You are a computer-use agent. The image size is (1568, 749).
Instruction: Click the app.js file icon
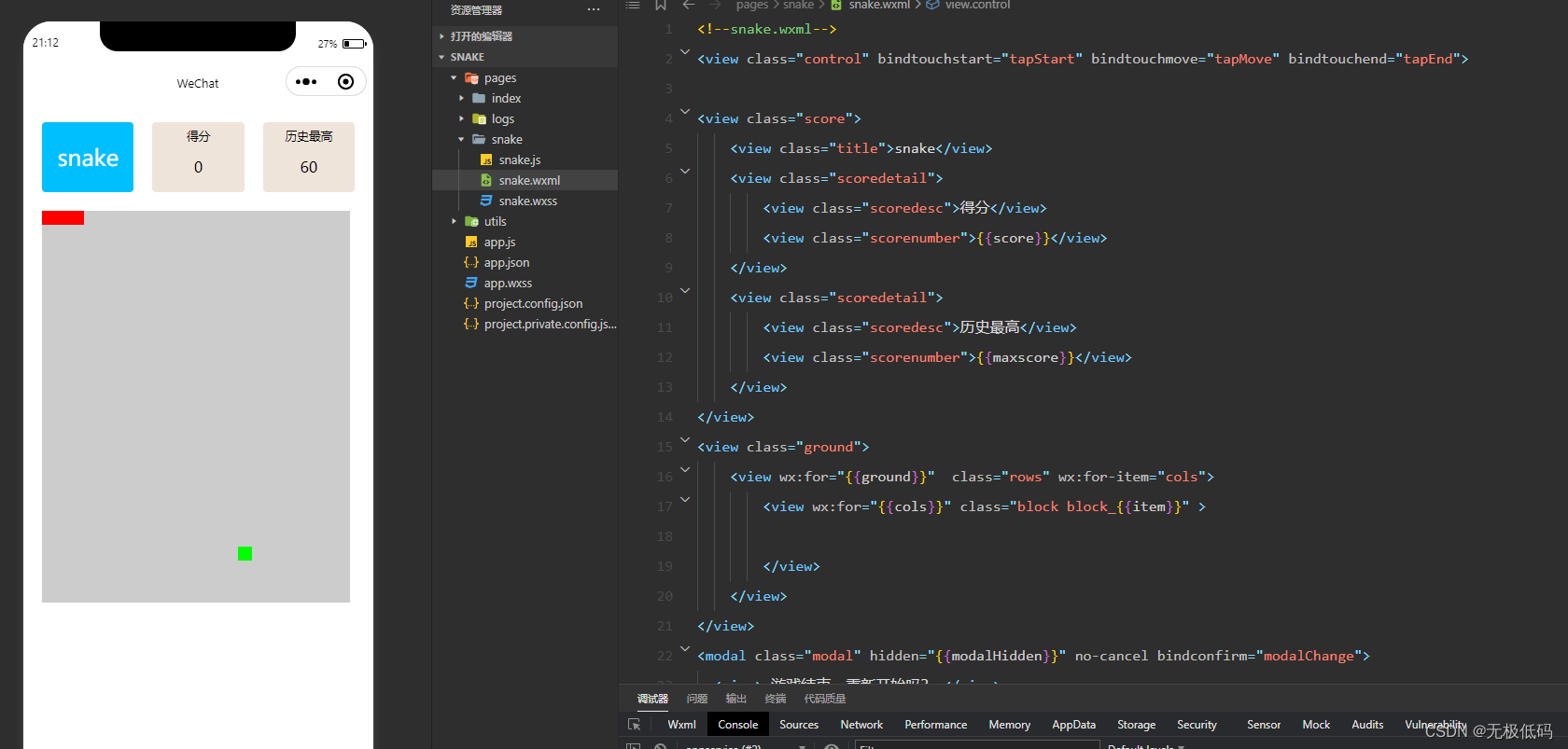[x=471, y=243]
